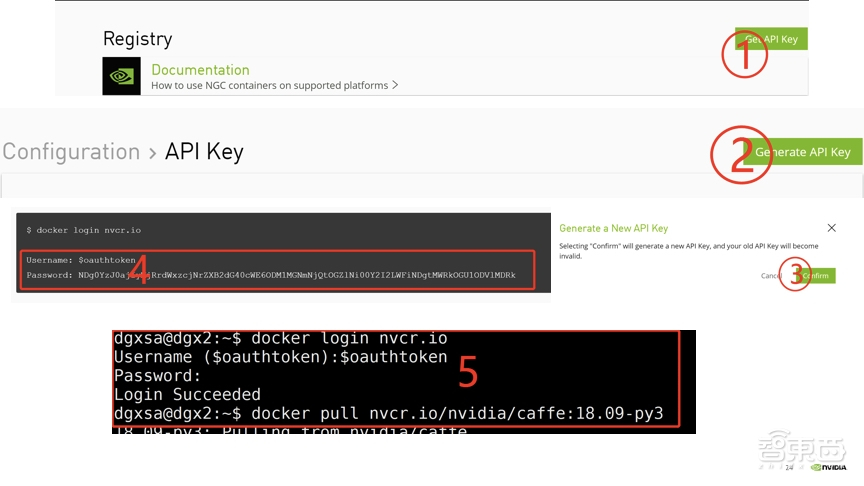
Task: Select the API Key breadcrumb item
Action: click(204, 152)
